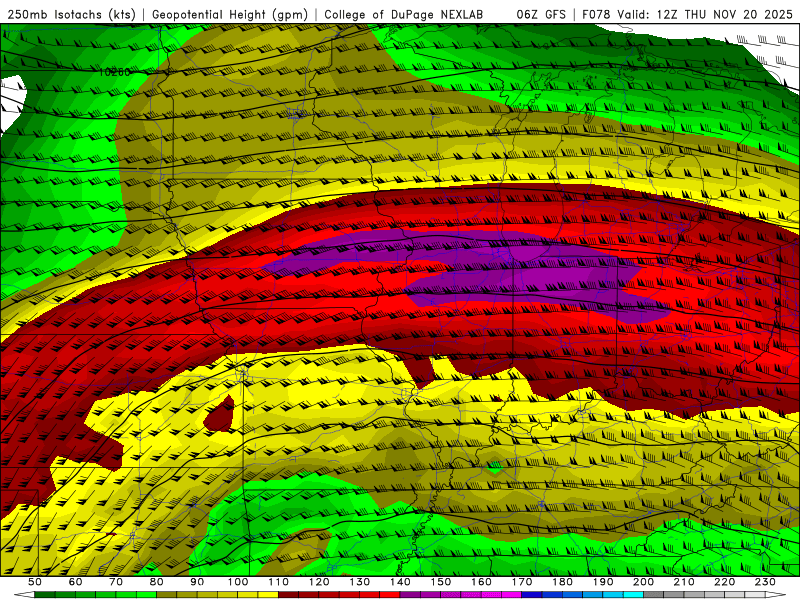Click the bright red swatch left of 140
The image size is (800, 600).
pos(390,594)
